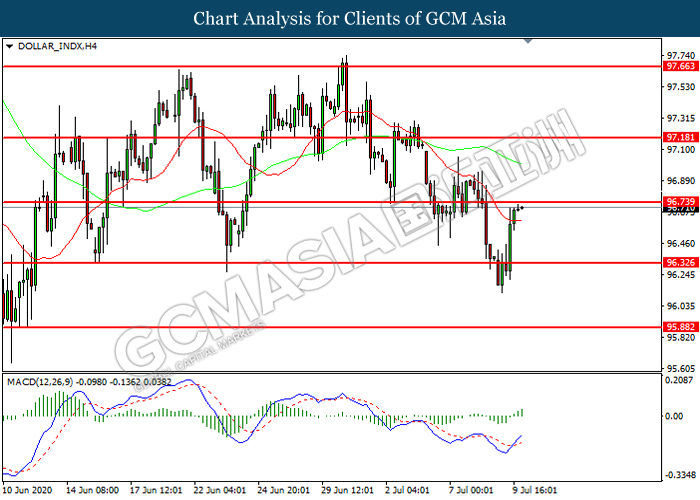The image size is (700, 500).
Task: Click the 0.2087 MACD scale value
Action: tap(679, 380)
